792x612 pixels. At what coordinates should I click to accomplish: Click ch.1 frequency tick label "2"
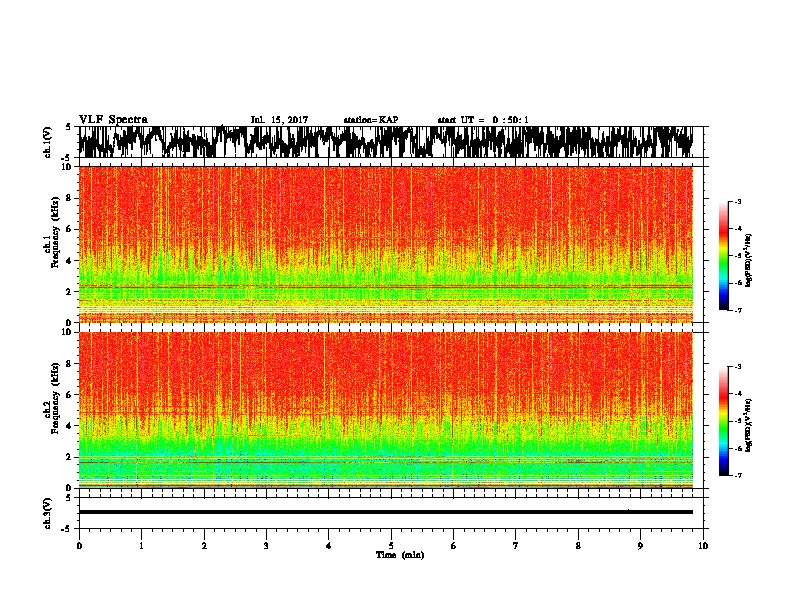69,291
